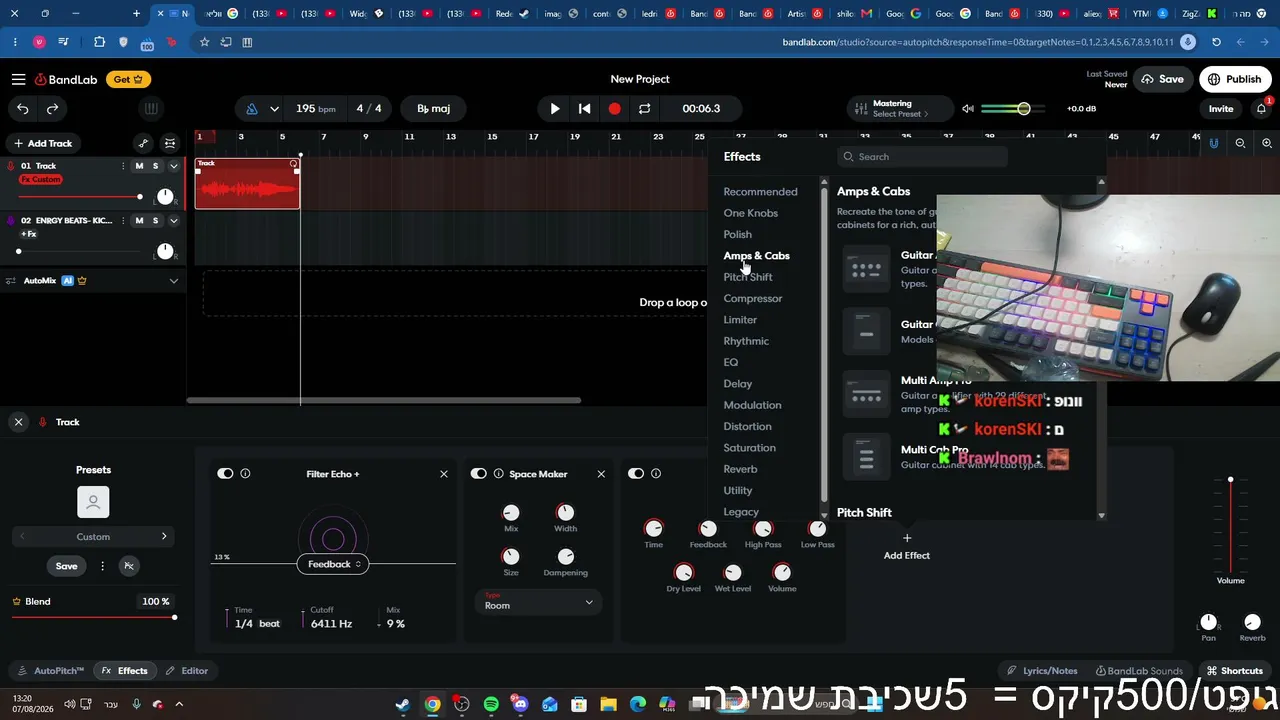
Task: Open the automation icon next to Add Track
Action: tap(143, 143)
